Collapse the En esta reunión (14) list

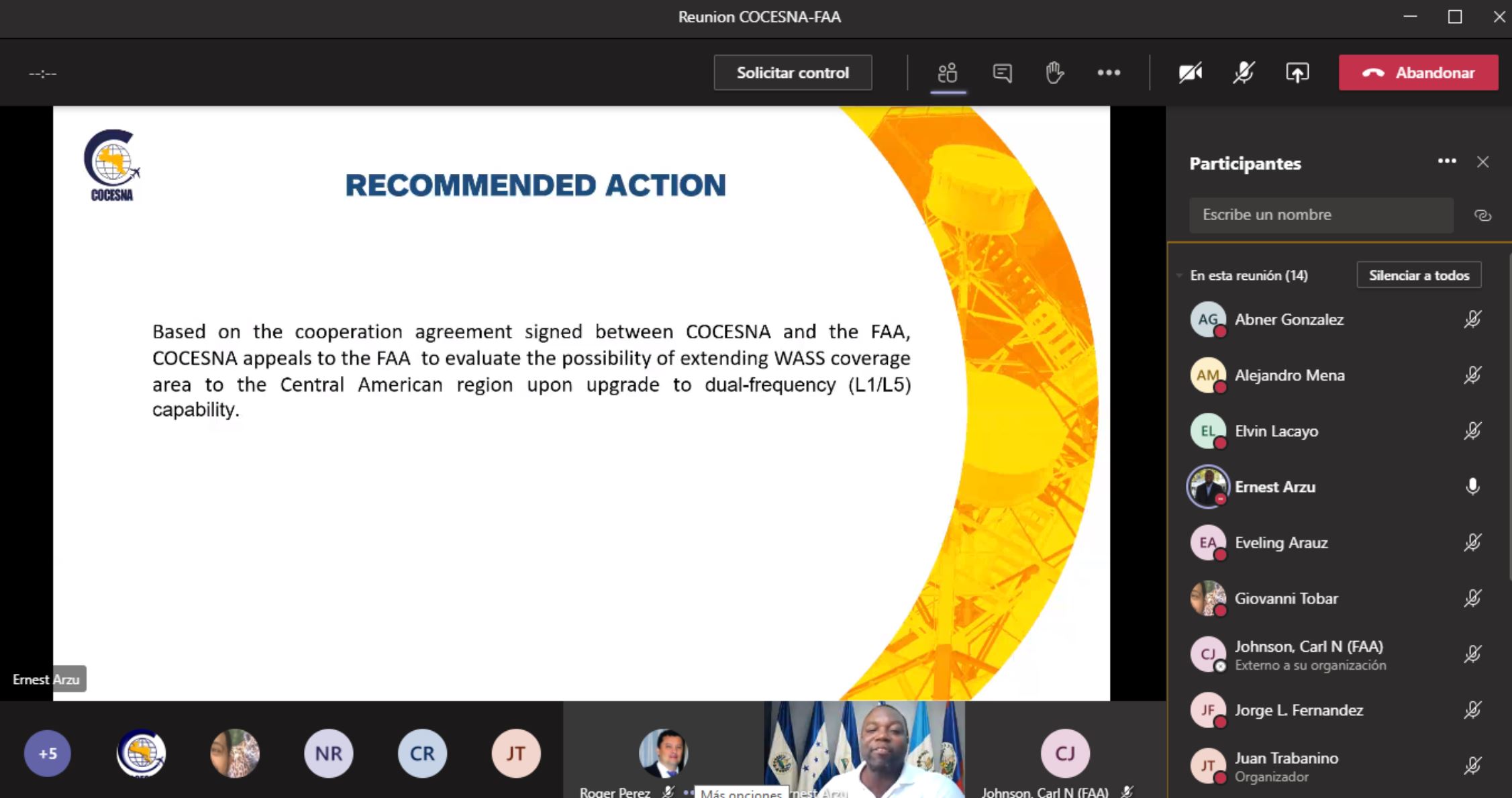click(1179, 275)
